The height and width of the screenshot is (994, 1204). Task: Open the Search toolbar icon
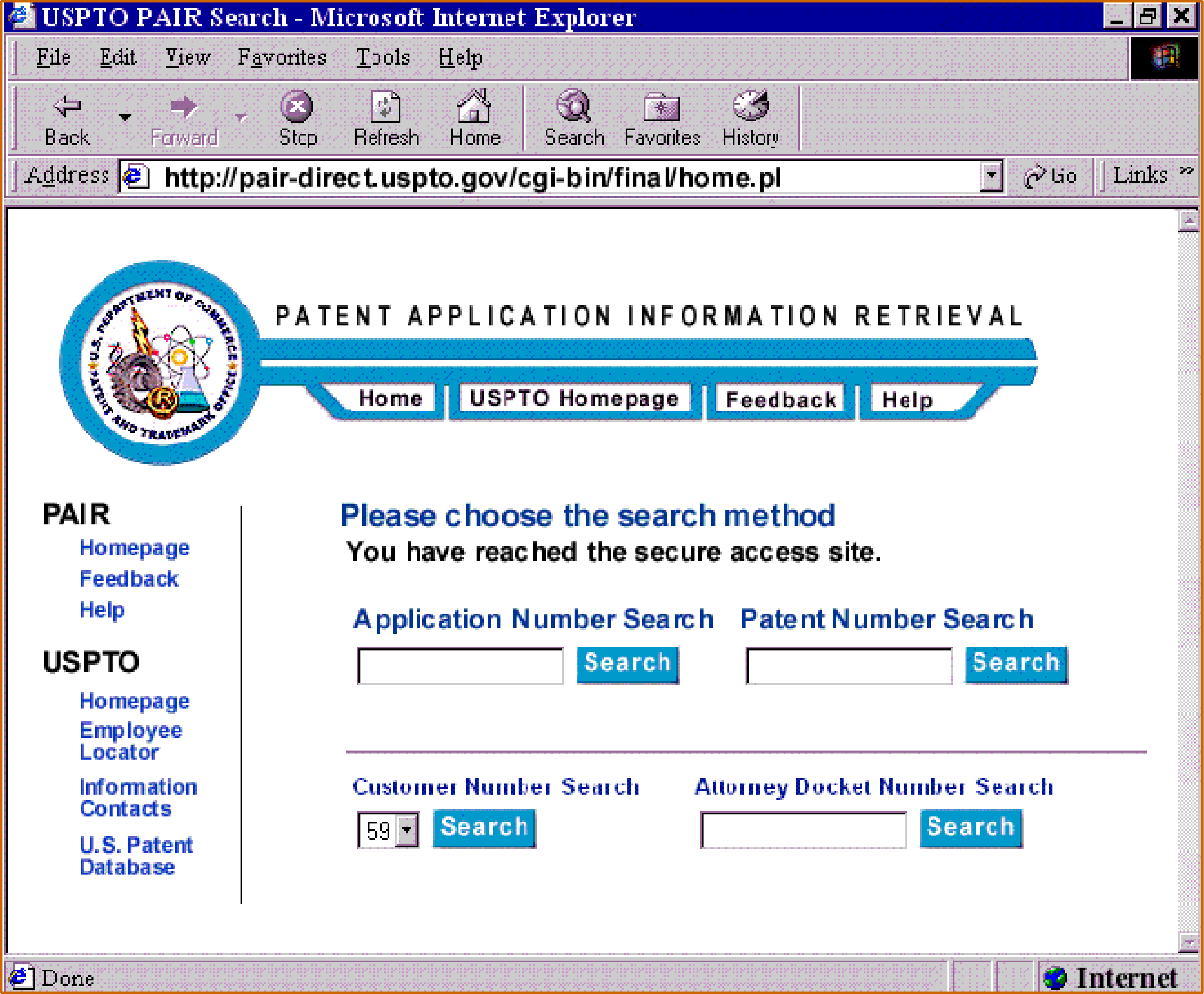click(x=574, y=107)
